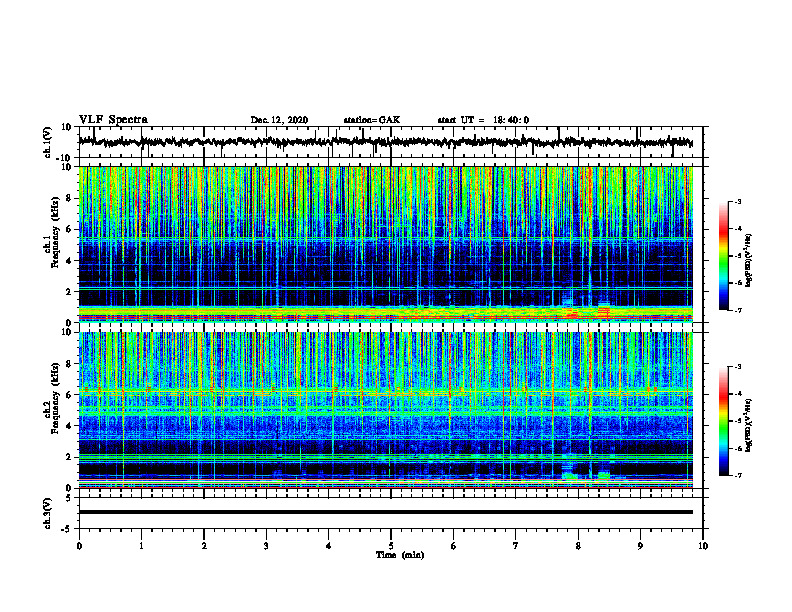This screenshot has height=612, width=792.
Task: Click the "6" kHz tick of ch.2 spectrogram
Action: click(x=69, y=395)
